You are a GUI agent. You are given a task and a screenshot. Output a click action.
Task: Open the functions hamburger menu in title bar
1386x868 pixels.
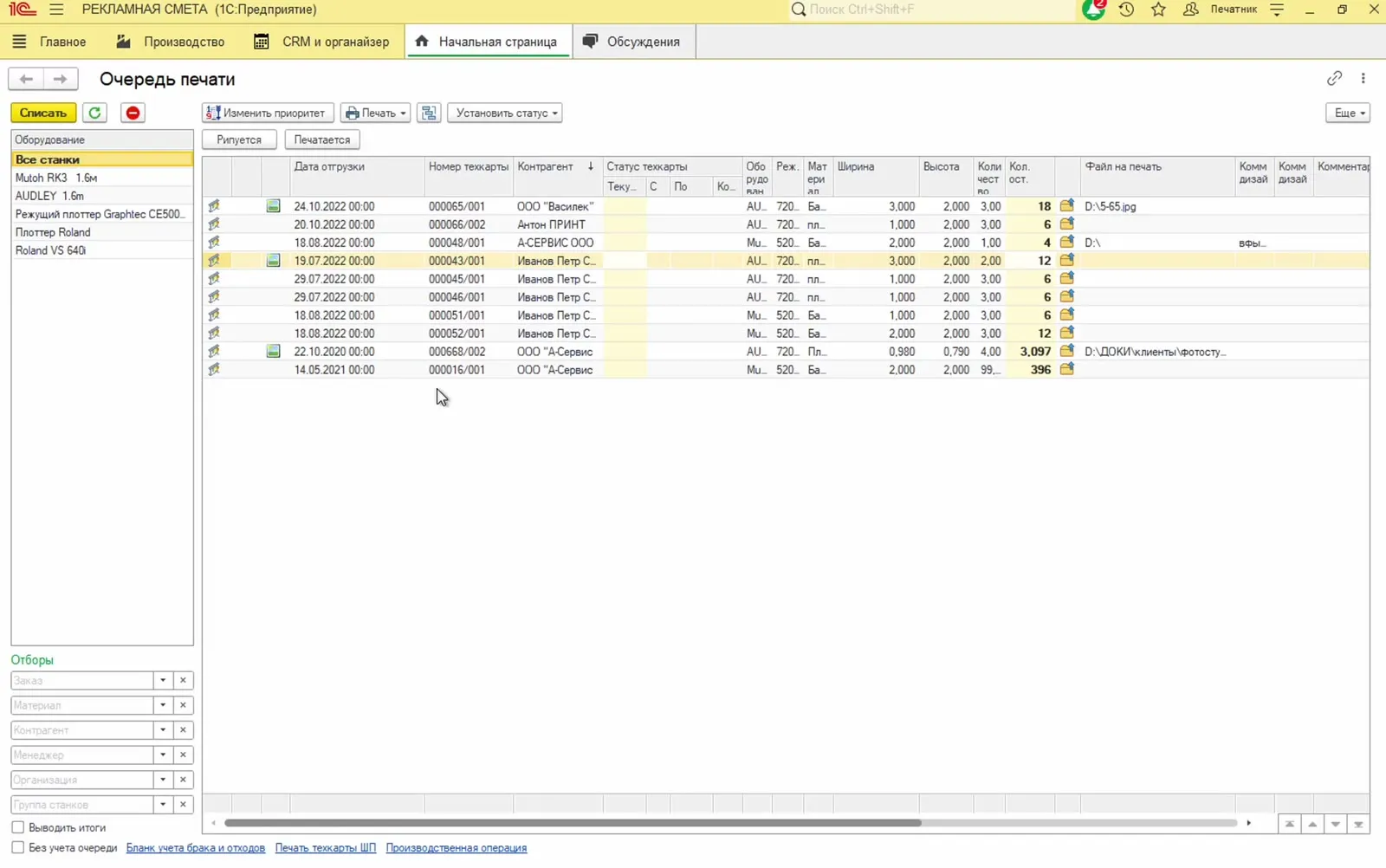(56, 10)
